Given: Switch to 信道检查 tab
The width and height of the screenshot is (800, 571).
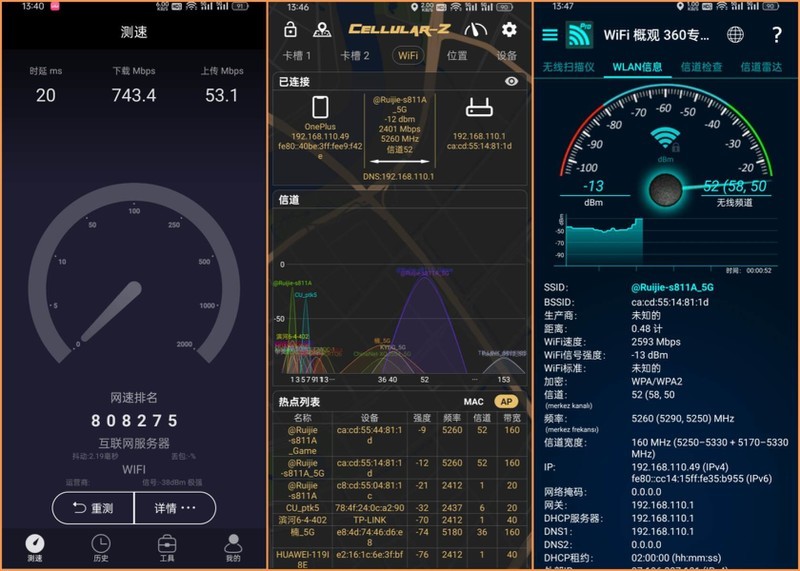Looking at the screenshot, I should coord(701,67).
